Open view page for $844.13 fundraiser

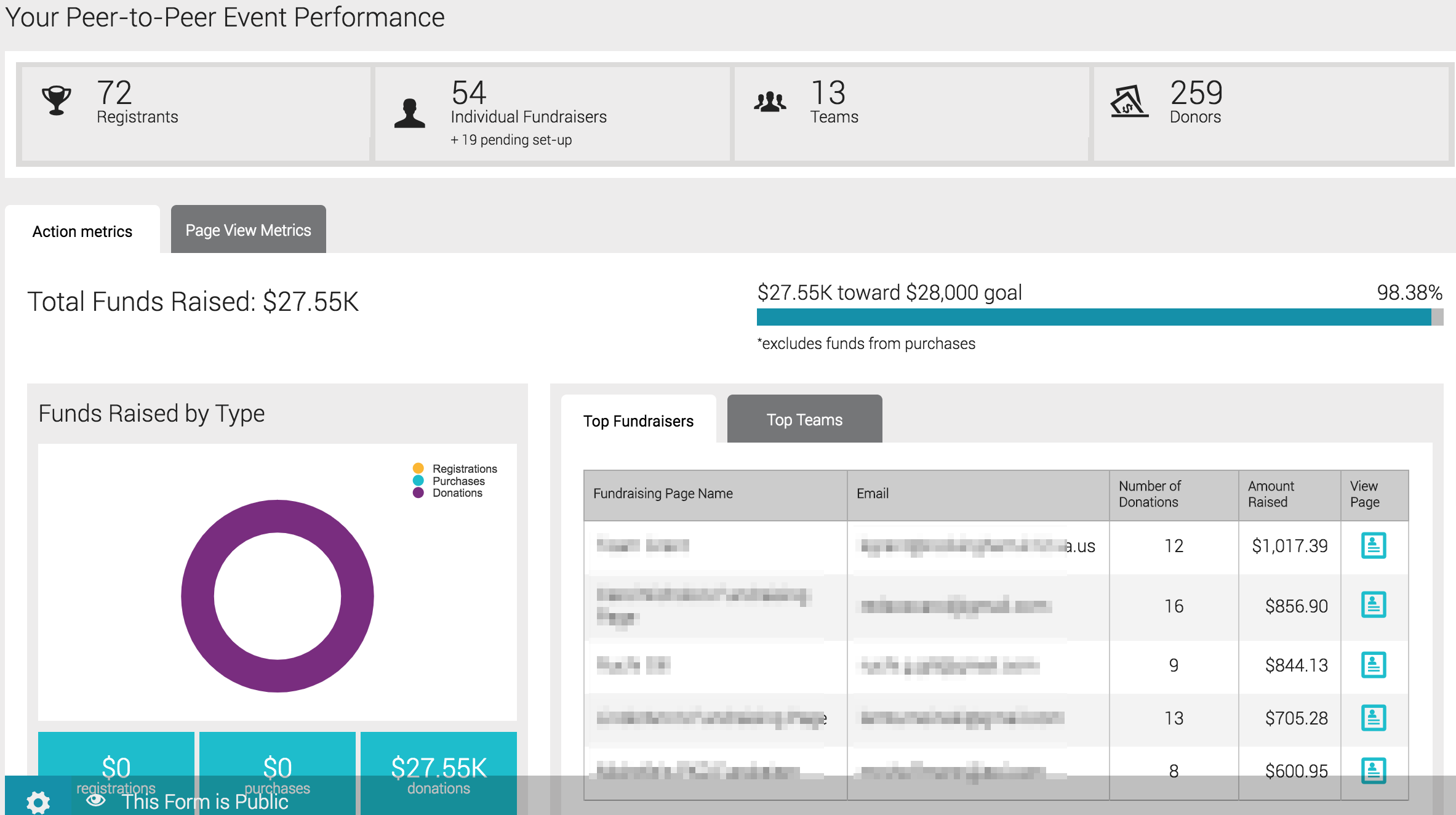click(1373, 665)
